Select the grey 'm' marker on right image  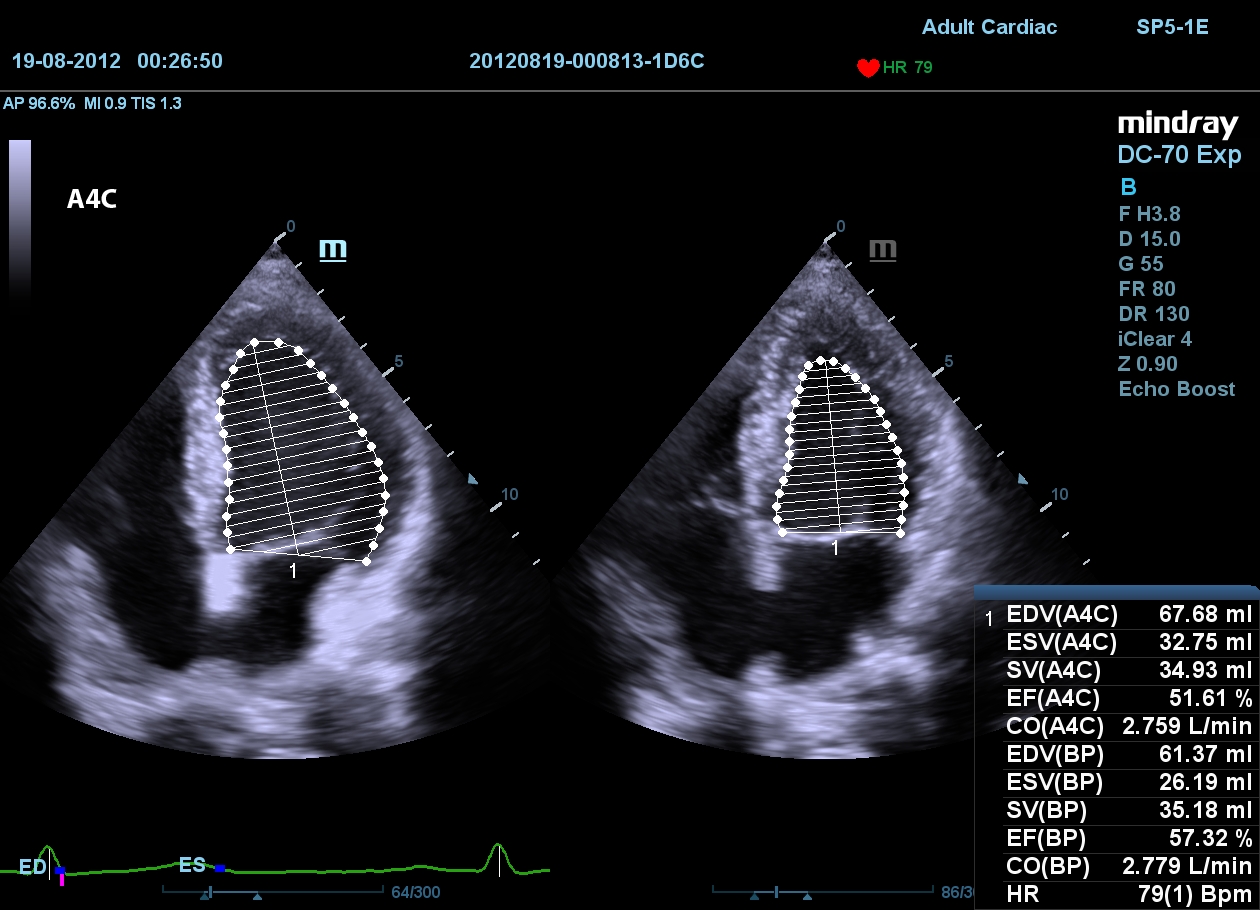[x=882, y=249]
